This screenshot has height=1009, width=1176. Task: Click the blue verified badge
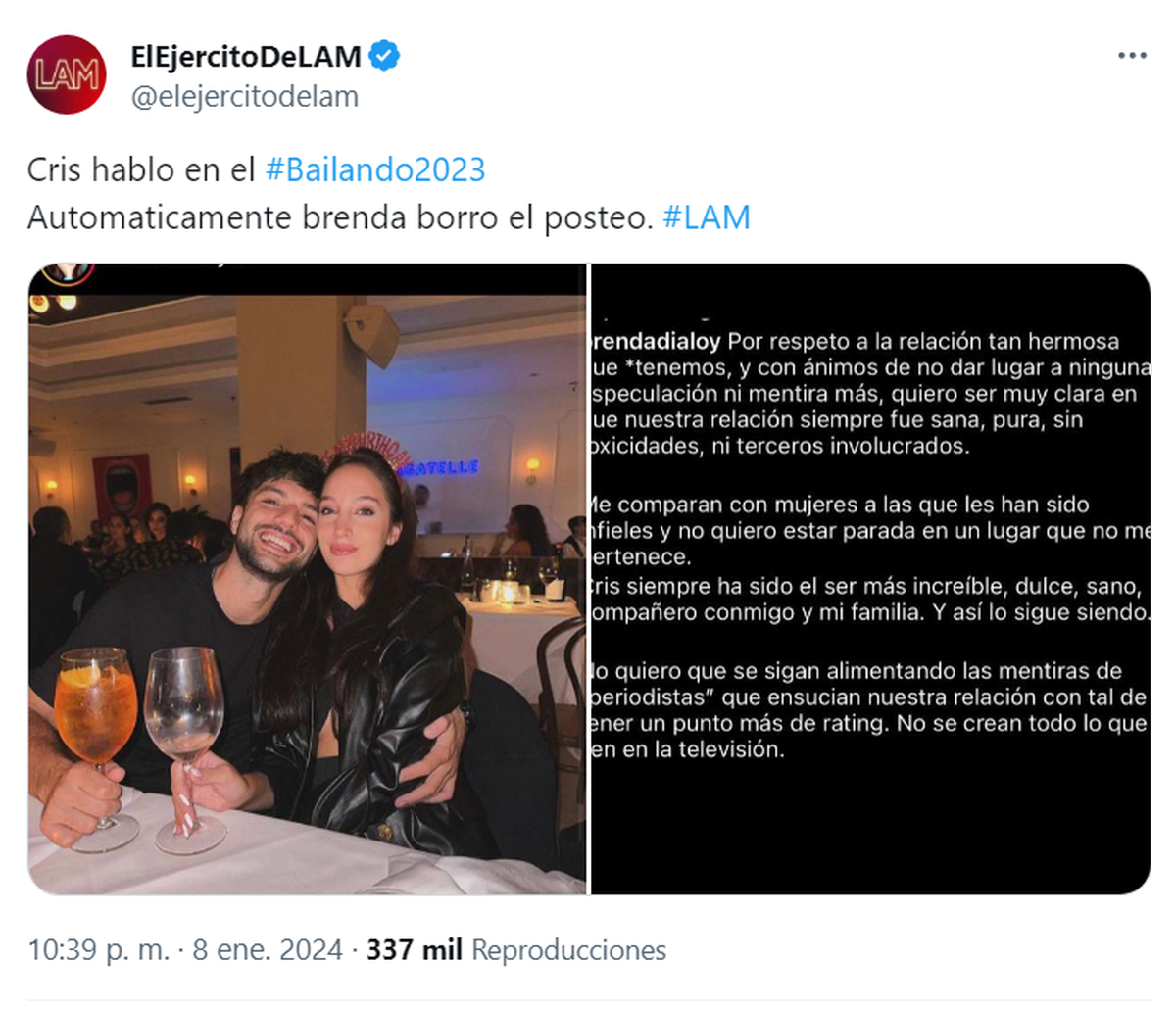click(384, 57)
